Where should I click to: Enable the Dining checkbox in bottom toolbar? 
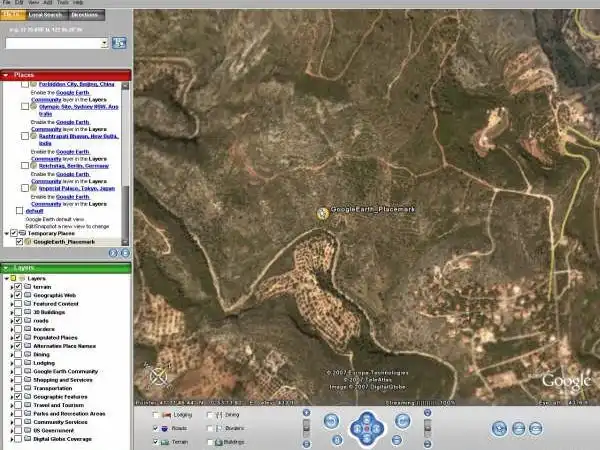pos(210,415)
